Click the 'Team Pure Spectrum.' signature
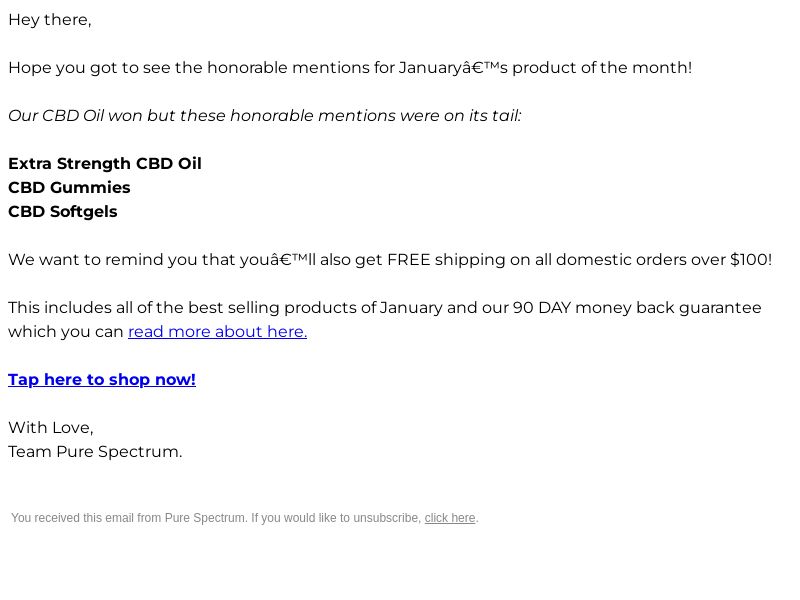 [95, 452]
